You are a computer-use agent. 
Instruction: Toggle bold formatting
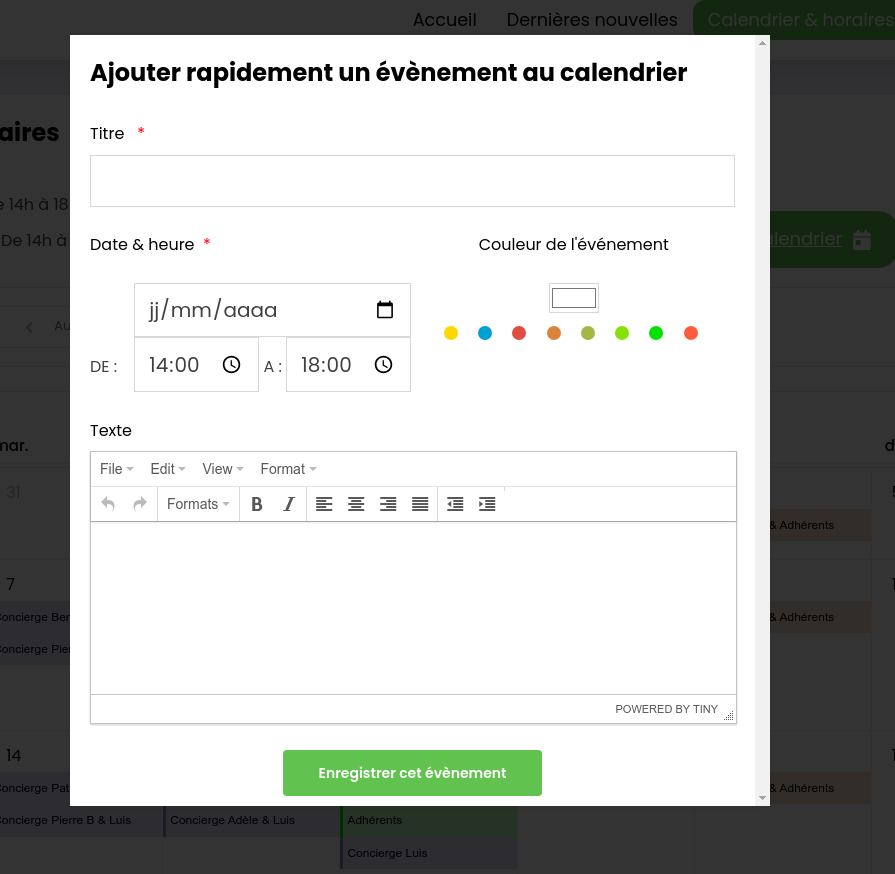click(257, 504)
